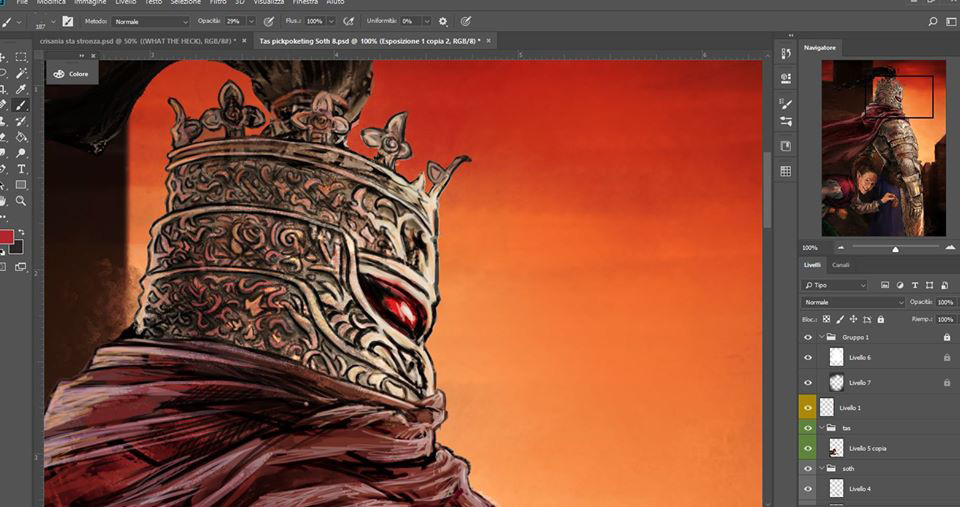Select the Zoom magnifier tool
The image size is (960, 507).
pyautogui.click(x=21, y=201)
